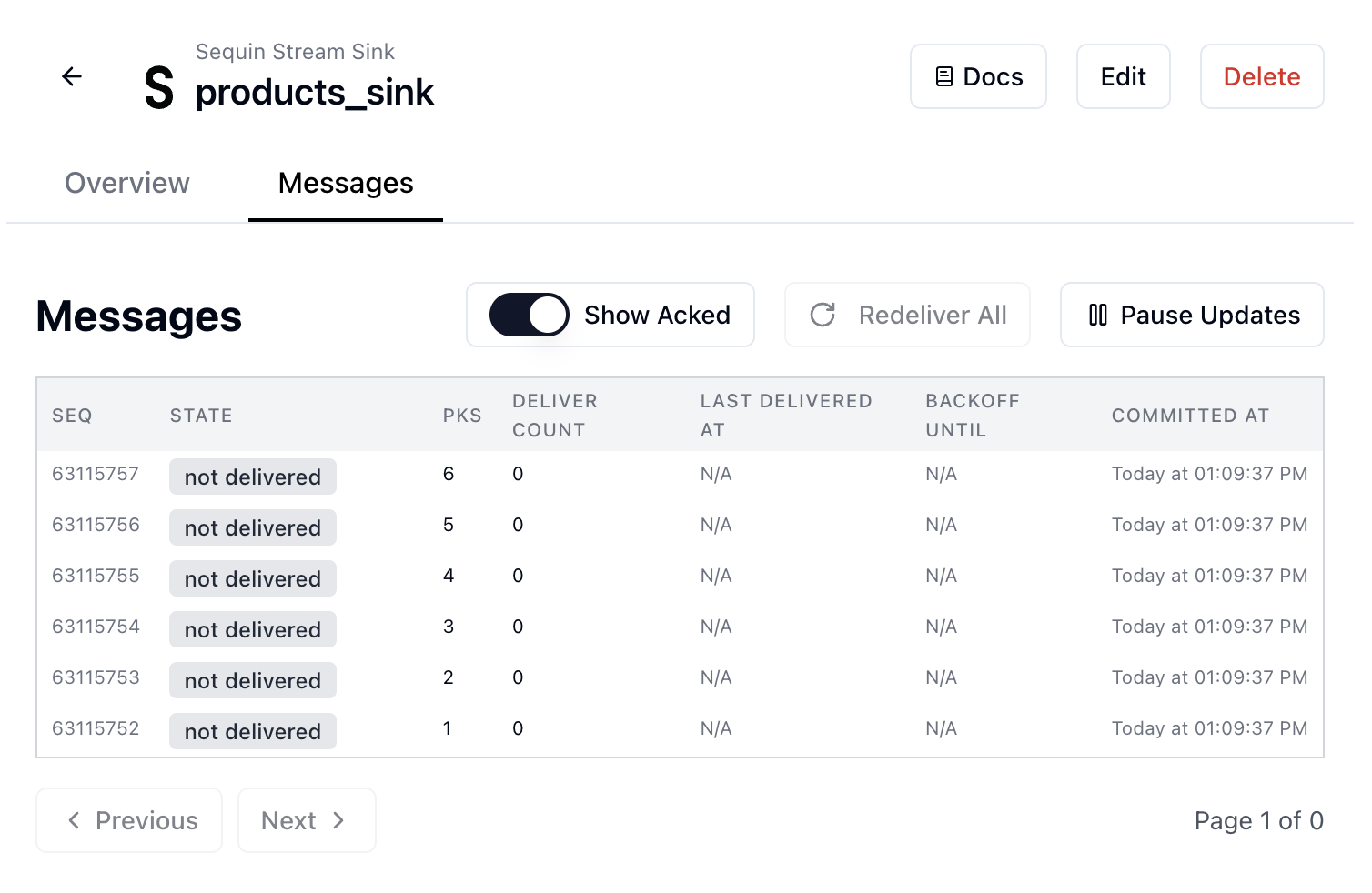
Task: Pause live message updates
Action: [x=1192, y=315]
